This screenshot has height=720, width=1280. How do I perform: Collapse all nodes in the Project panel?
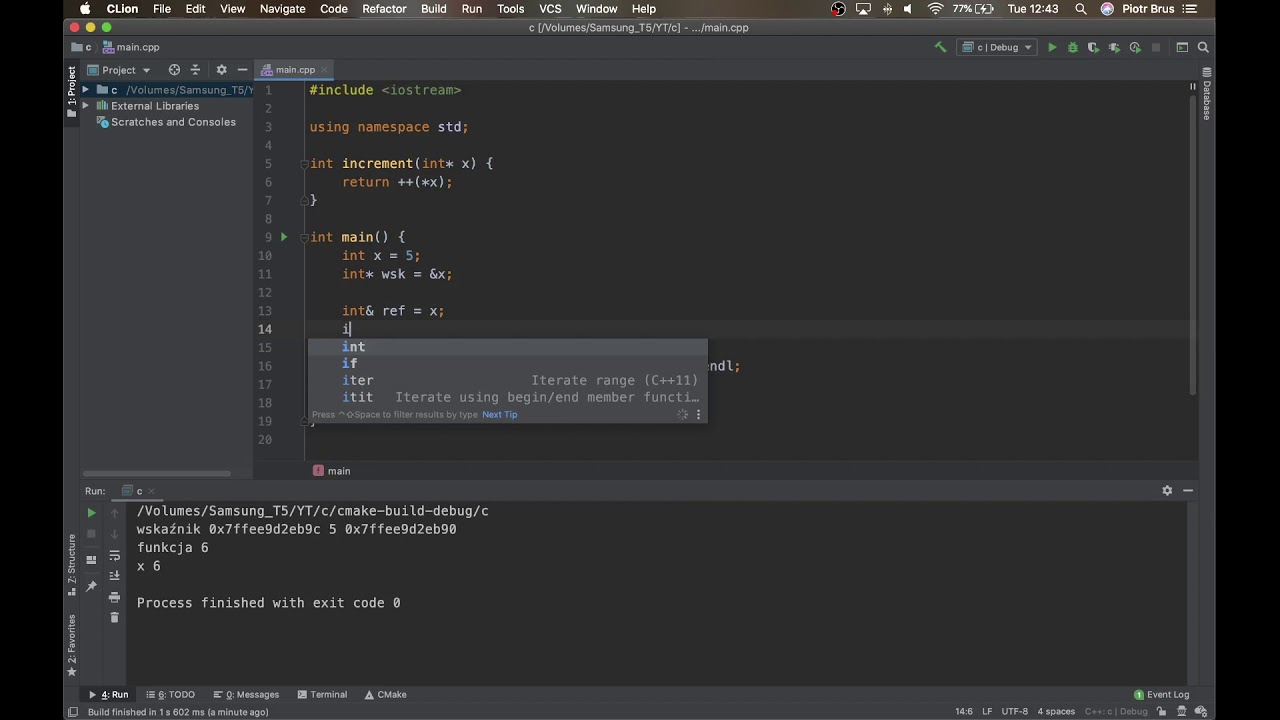195,70
